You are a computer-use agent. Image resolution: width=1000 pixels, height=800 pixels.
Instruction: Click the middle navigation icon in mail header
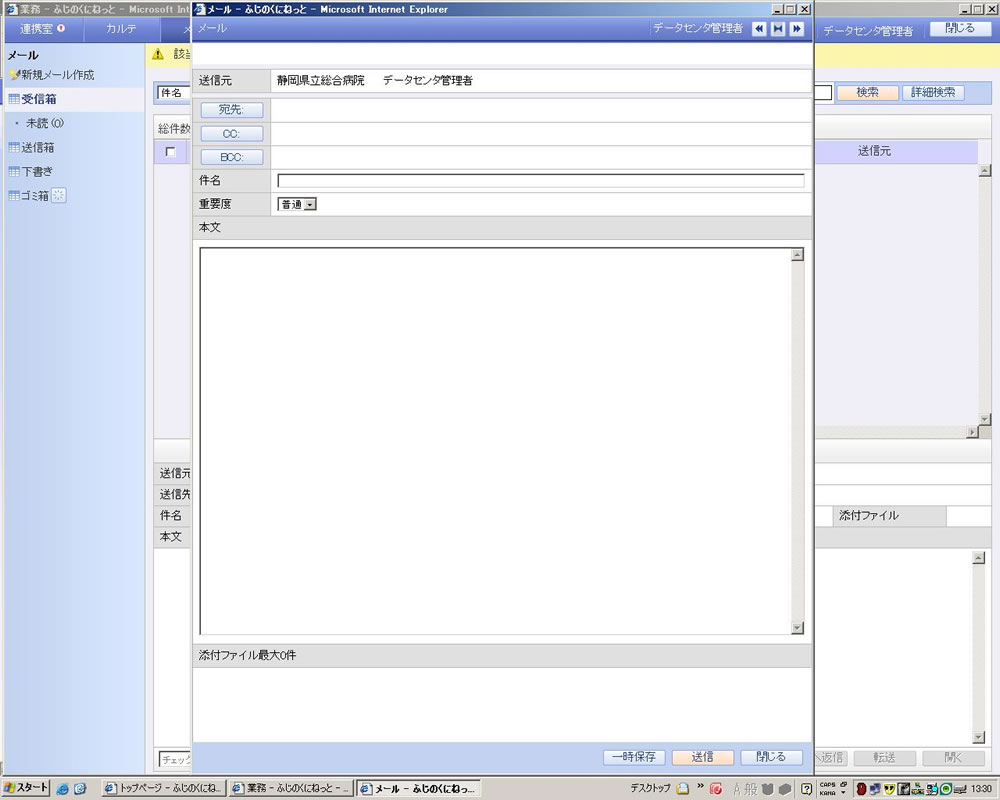point(778,29)
